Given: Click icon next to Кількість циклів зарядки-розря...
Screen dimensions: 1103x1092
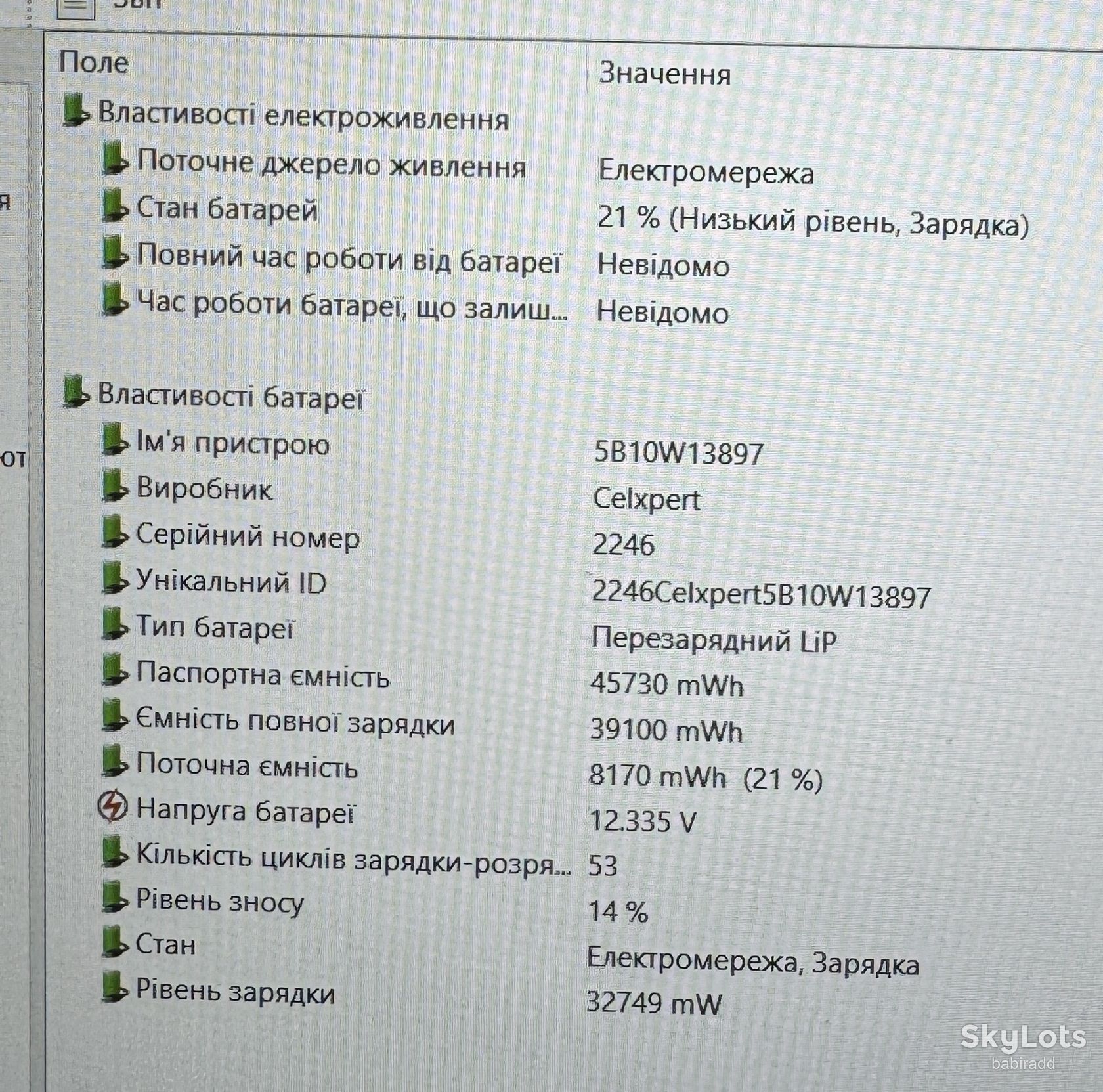Looking at the screenshot, I should 115,852.
